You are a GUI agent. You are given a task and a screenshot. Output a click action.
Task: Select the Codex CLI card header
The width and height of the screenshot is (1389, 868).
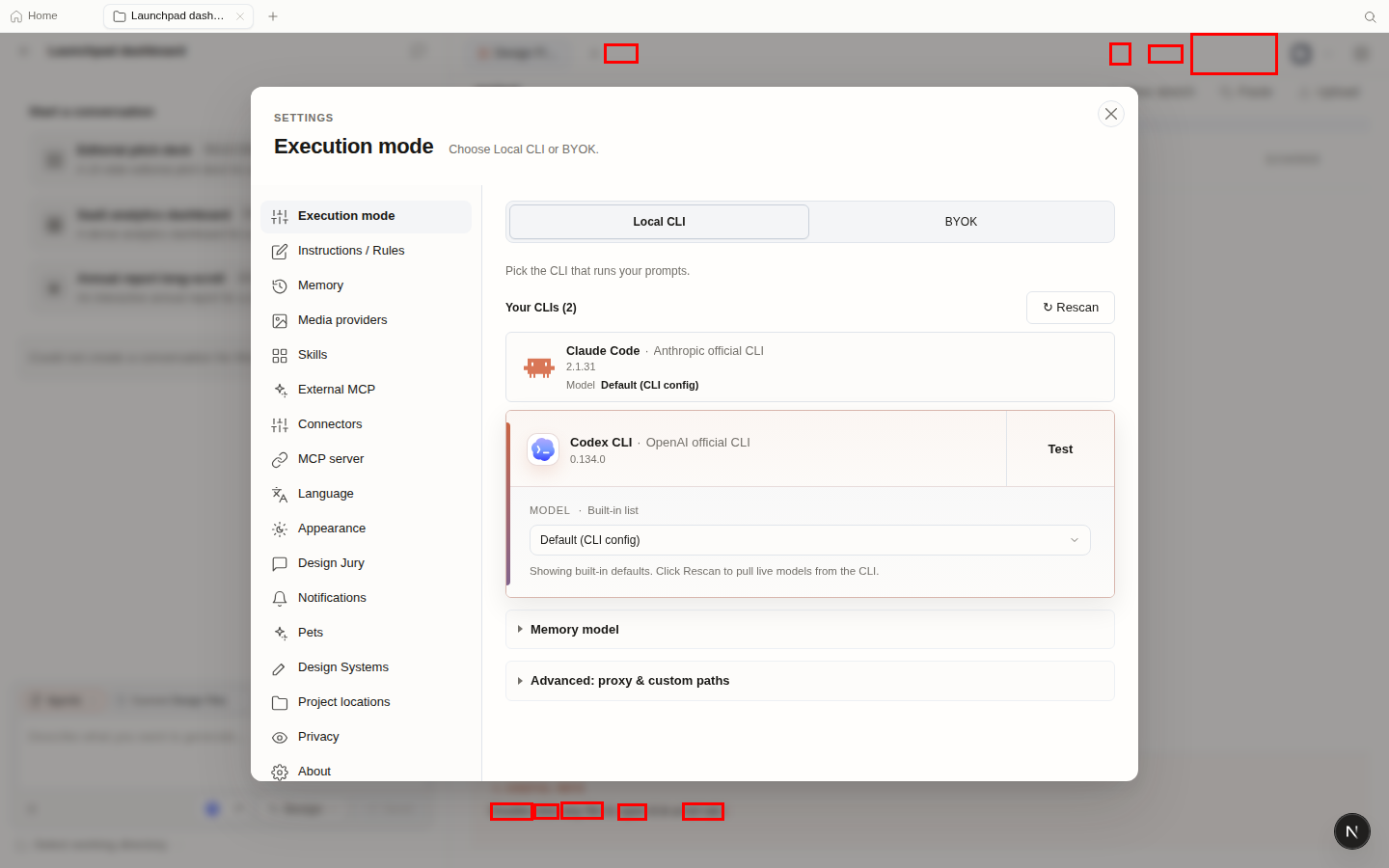(x=758, y=449)
